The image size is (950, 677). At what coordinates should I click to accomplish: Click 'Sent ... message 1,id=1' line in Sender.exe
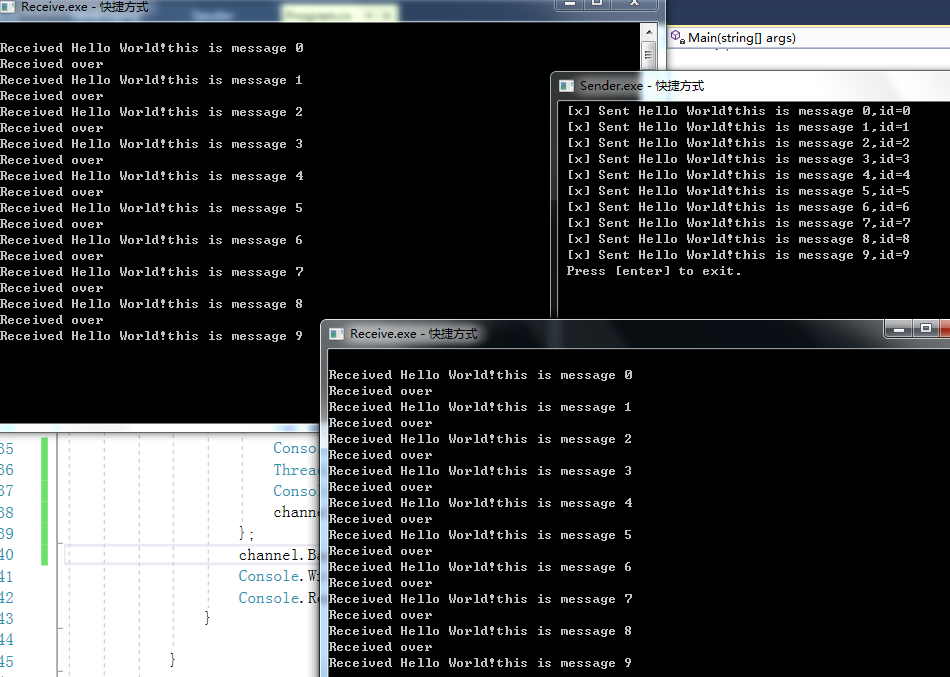pos(739,127)
